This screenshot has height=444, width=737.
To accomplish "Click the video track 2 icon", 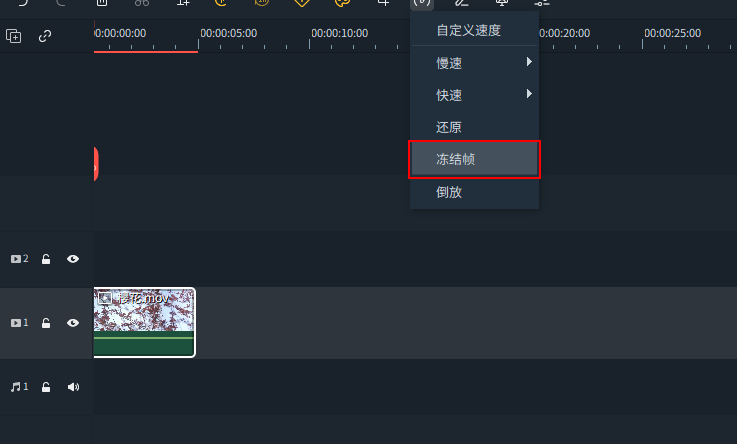I will 19,259.
